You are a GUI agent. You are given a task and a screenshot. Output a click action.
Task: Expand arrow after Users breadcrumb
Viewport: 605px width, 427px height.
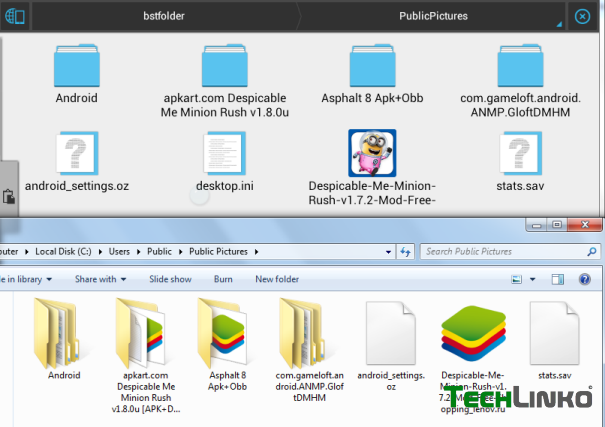coord(139,252)
